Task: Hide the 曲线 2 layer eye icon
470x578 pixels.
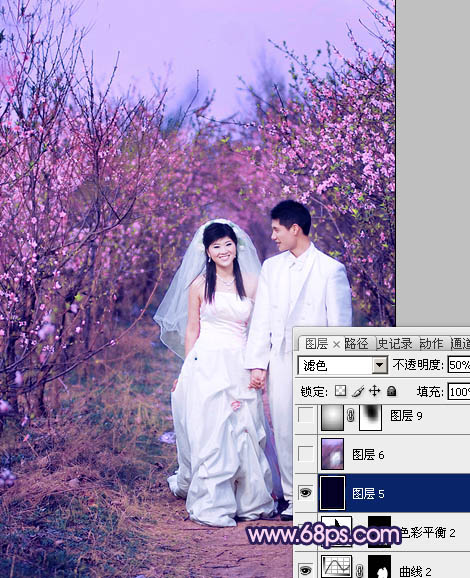Action: [306, 570]
